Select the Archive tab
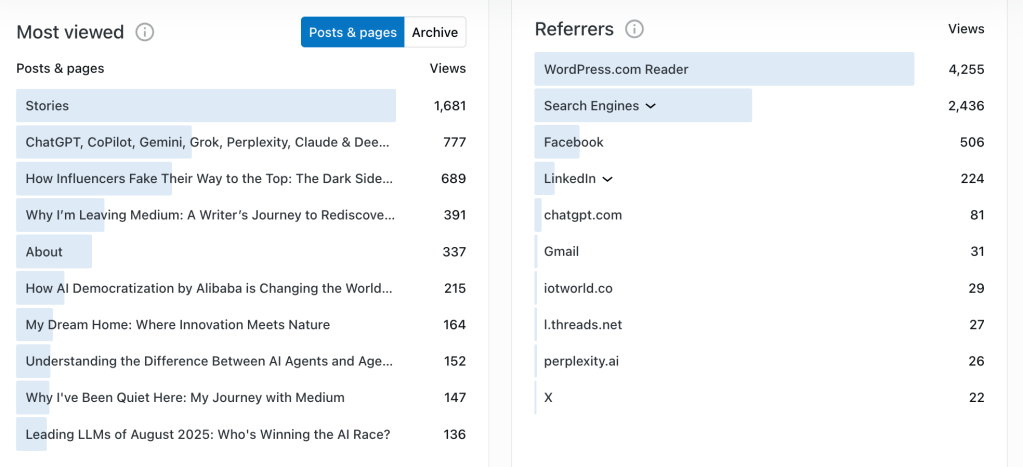 click(435, 32)
